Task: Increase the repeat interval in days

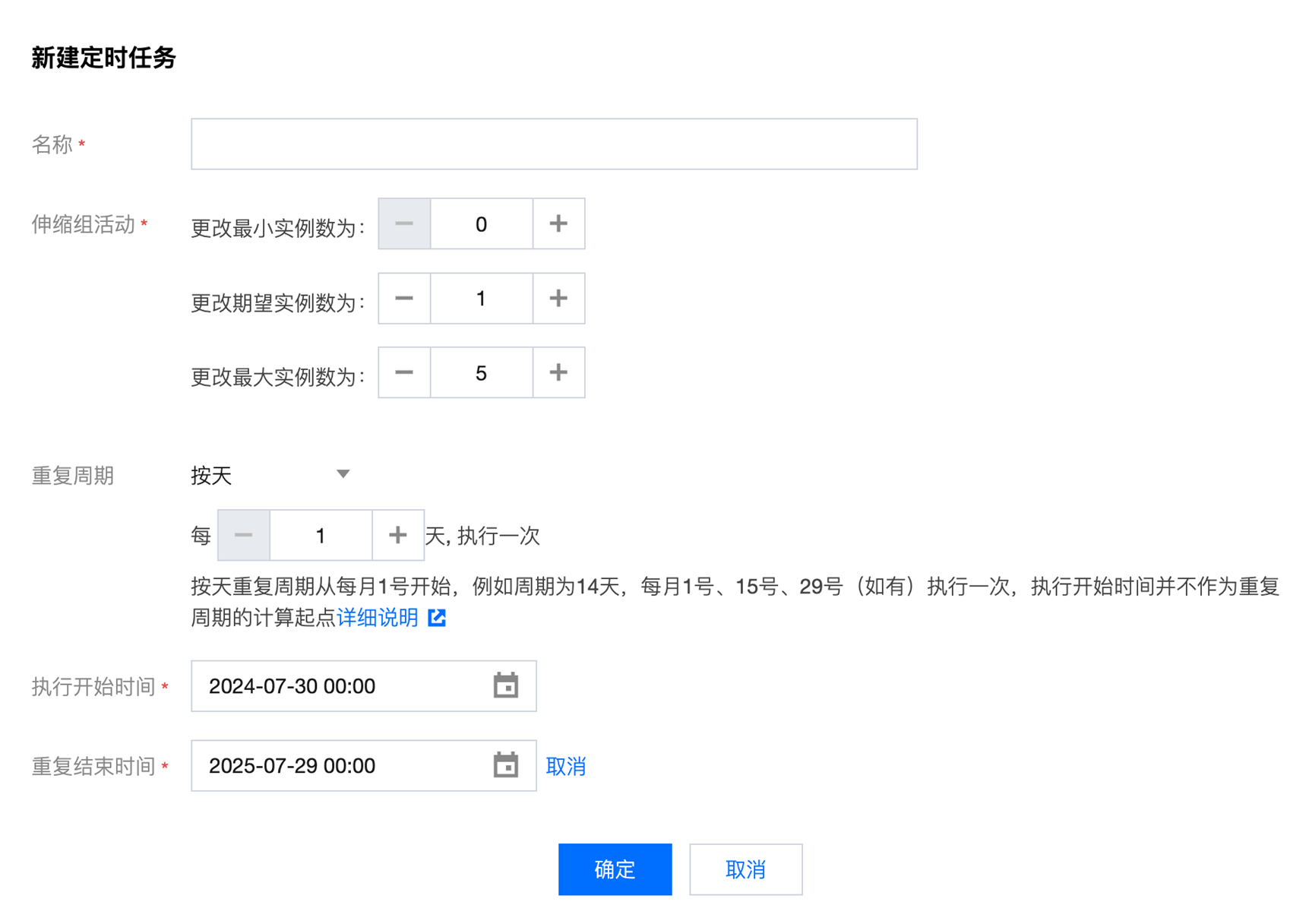Action: coord(397,535)
